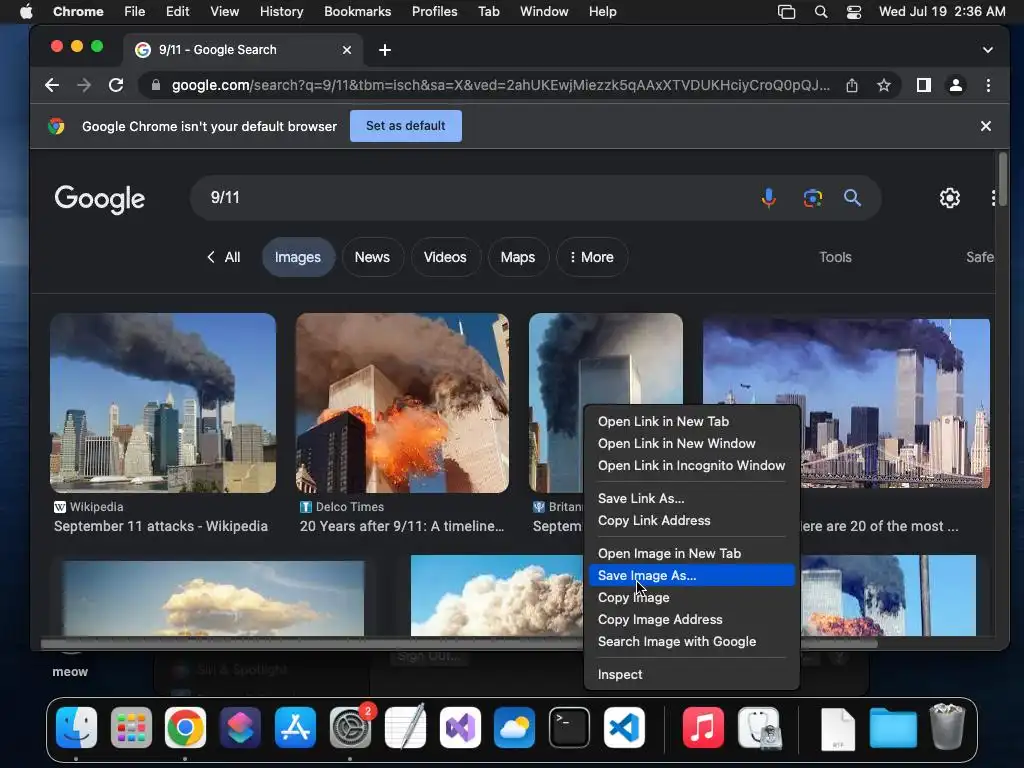The image size is (1024, 768).
Task: Bookmark this page with the star icon
Action: pyautogui.click(x=884, y=85)
